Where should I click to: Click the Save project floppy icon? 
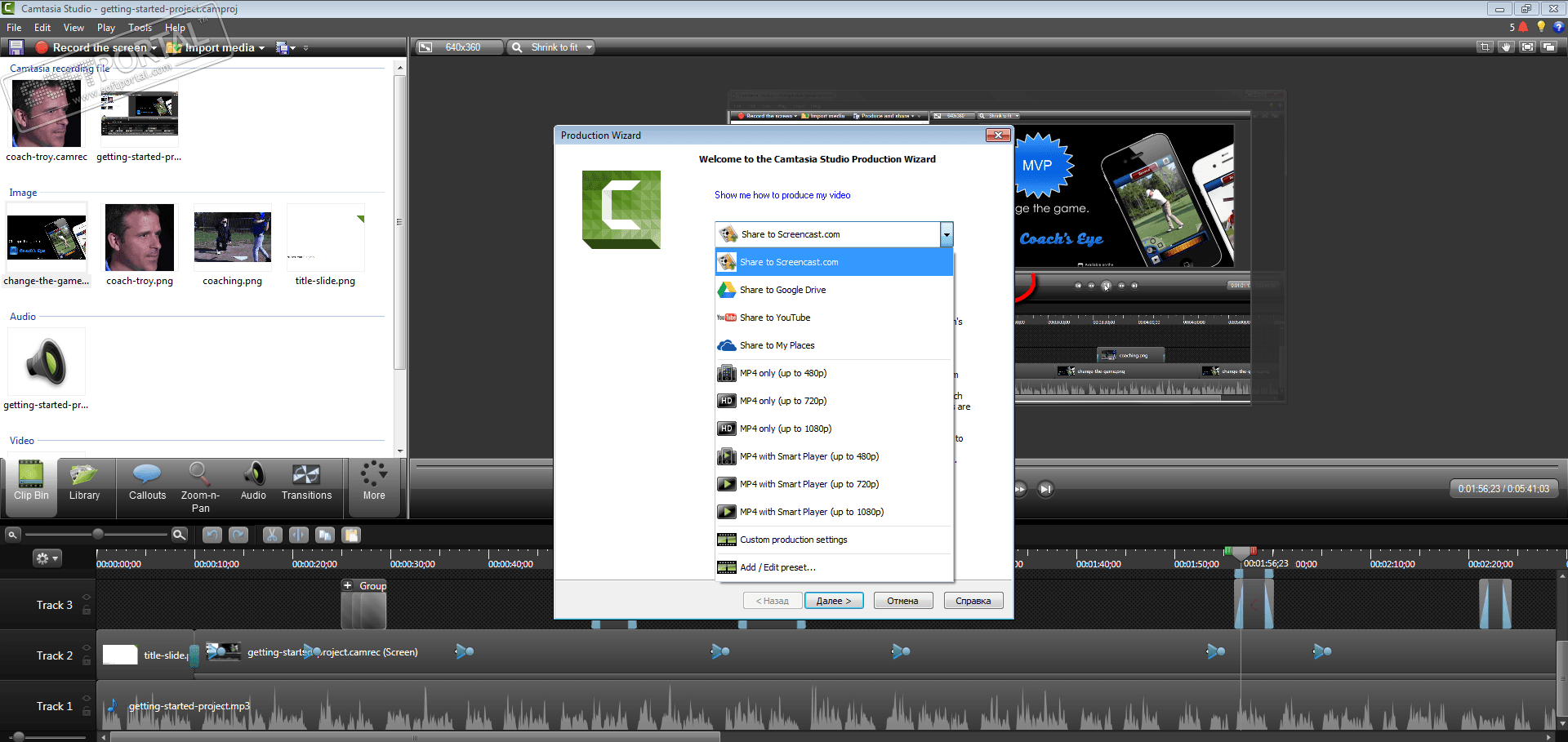coord(16,47)
